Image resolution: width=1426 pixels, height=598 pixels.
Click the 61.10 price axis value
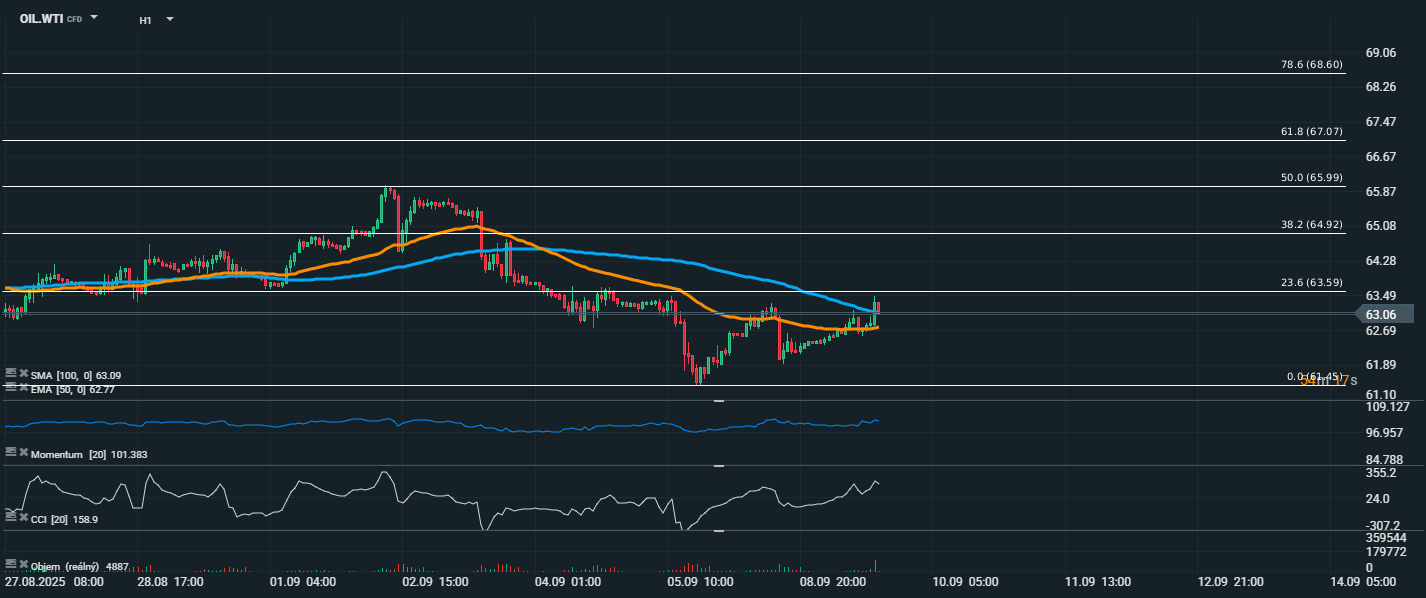click(1381, 395)
